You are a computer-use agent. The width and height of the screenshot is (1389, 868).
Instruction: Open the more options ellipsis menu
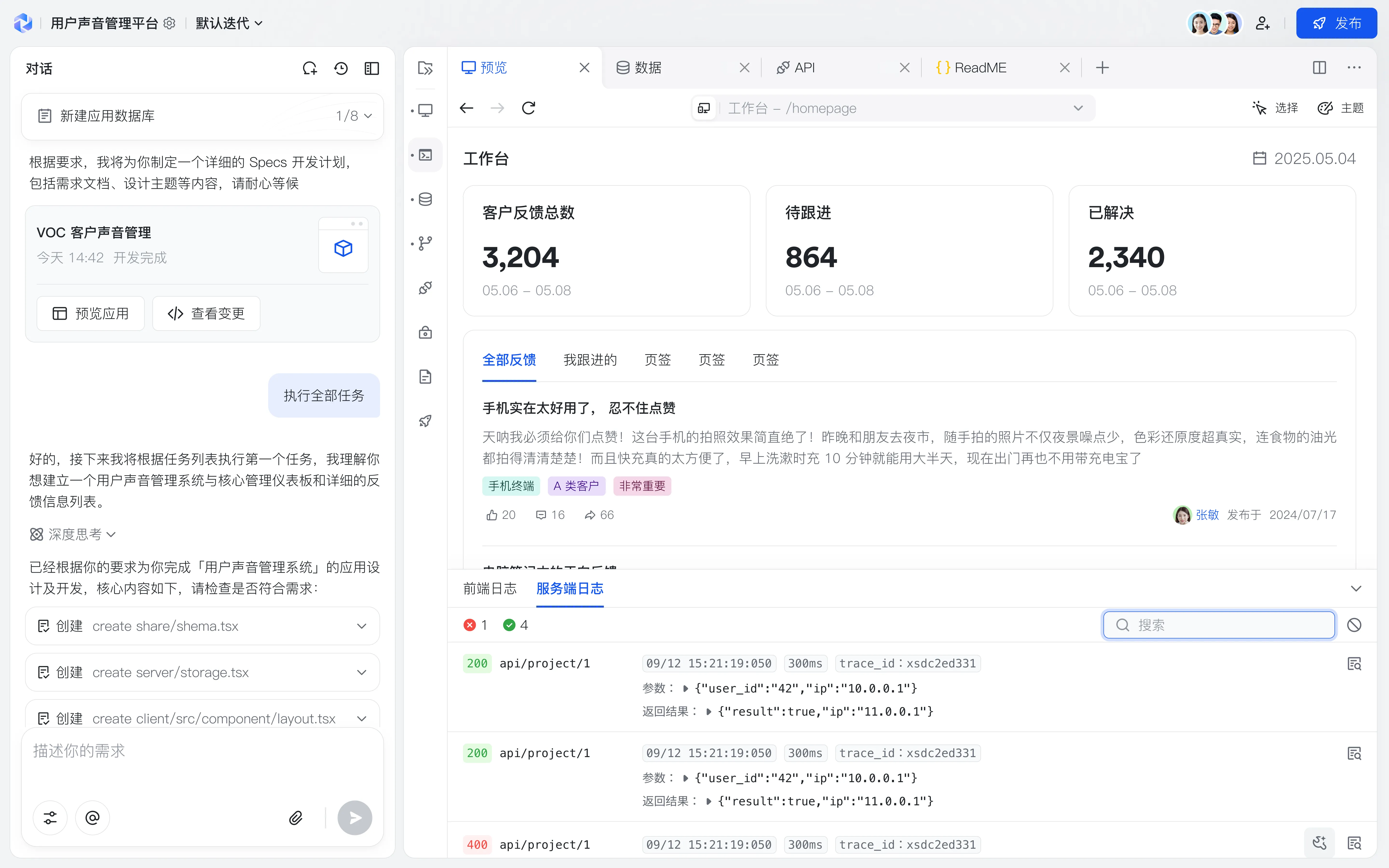point(1354,68)
